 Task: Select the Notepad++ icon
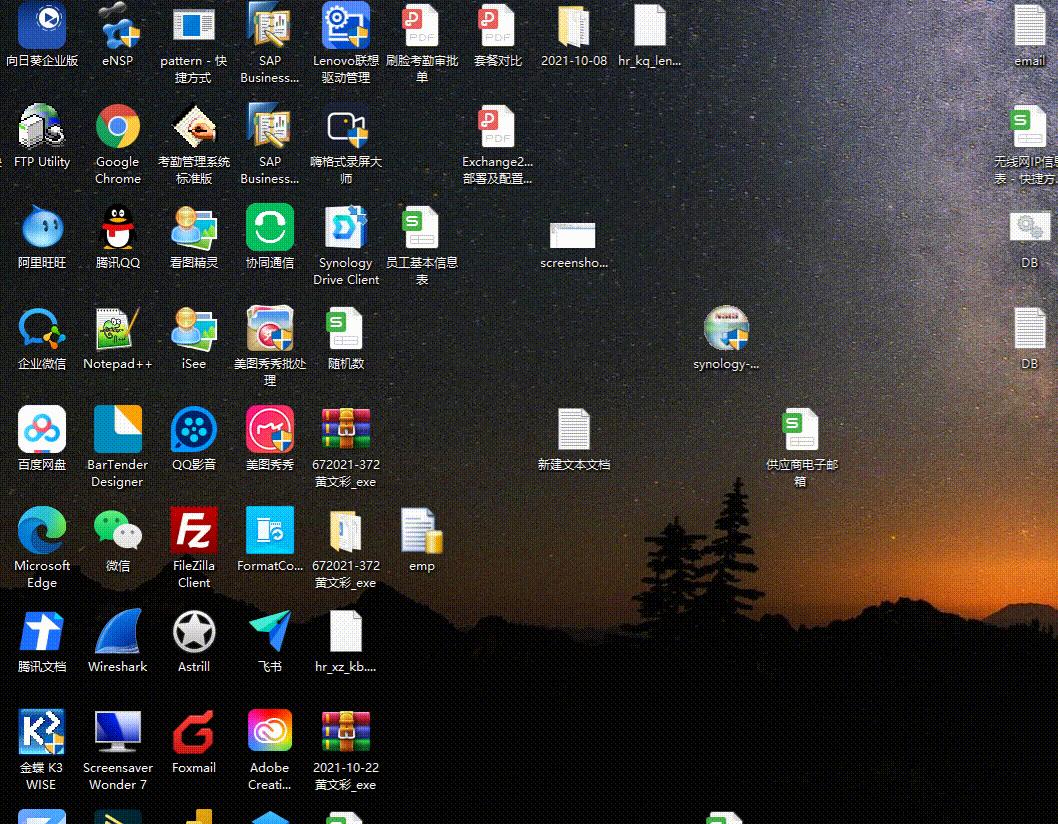(x=117, y=328)
